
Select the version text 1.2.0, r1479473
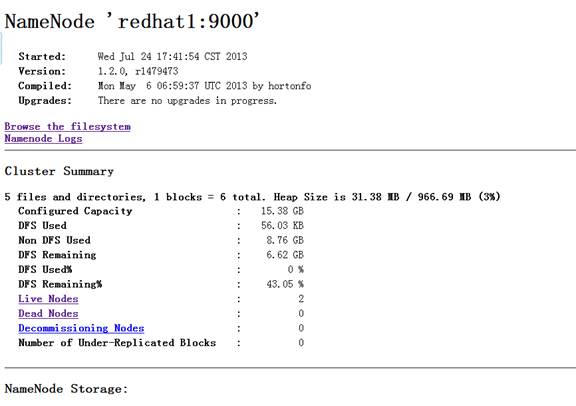click(x=138, y=71)
